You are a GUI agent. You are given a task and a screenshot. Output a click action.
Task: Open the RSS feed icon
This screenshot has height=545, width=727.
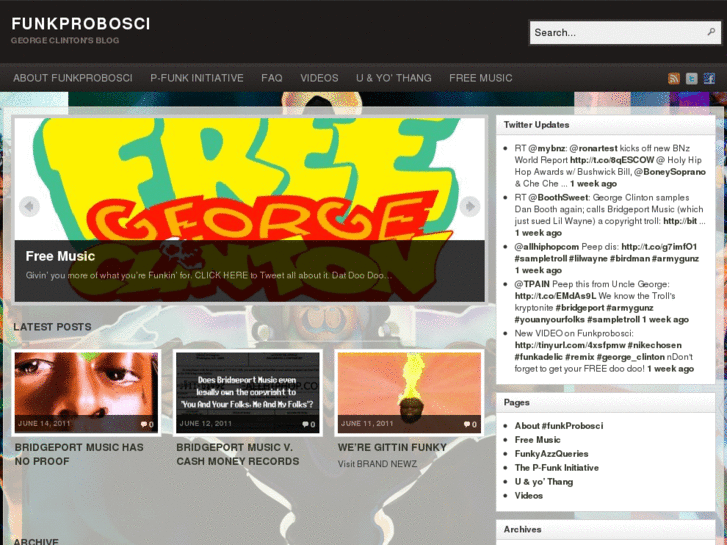click(674, 78)
